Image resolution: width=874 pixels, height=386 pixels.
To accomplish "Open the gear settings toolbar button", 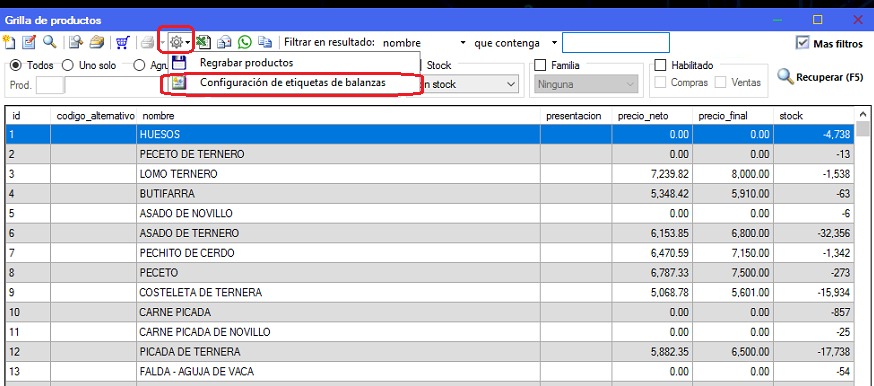I will point(179,42).
